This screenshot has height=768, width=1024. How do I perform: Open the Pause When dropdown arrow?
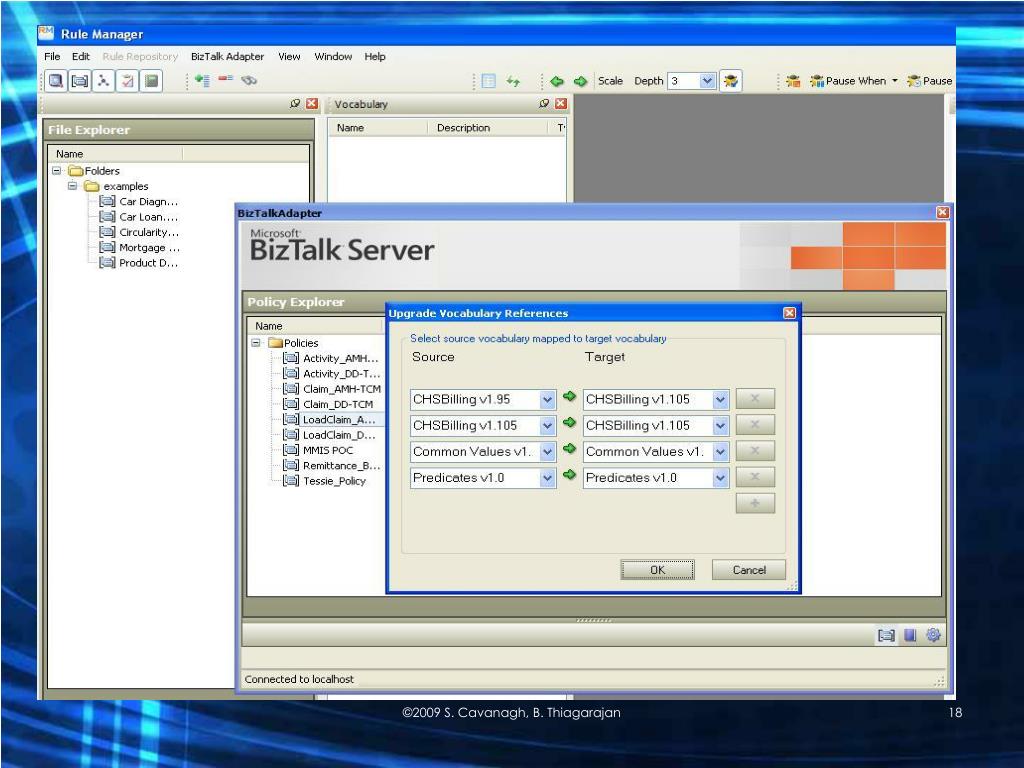point(895,81)
